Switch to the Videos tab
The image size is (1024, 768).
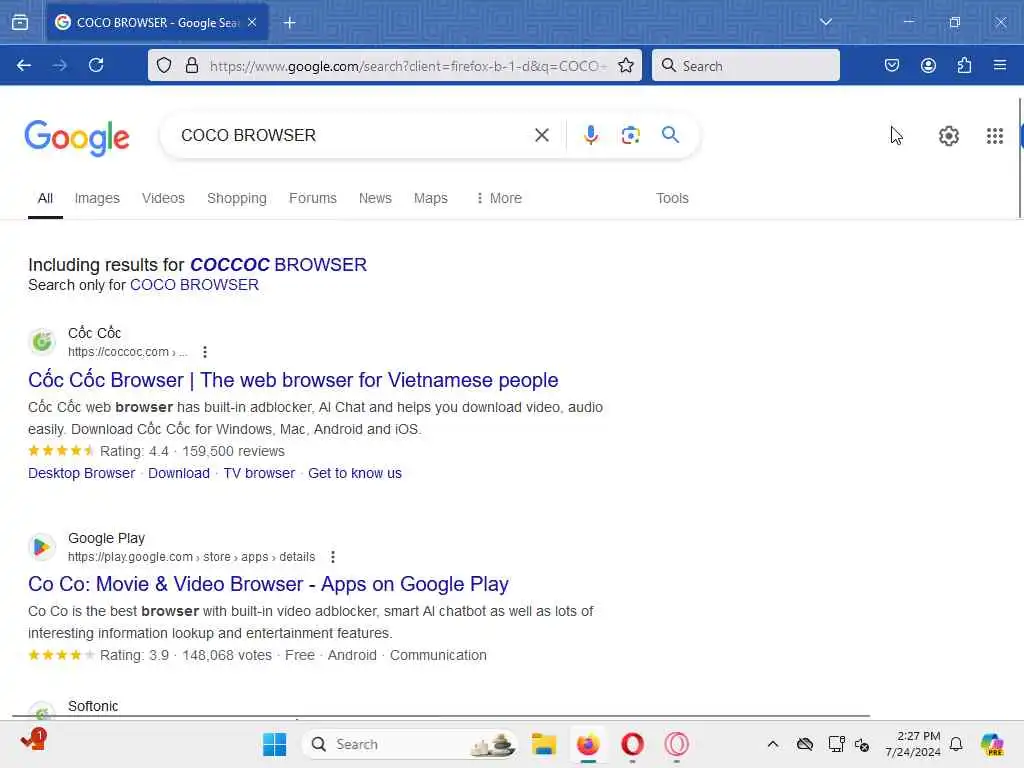coord(163,199)
